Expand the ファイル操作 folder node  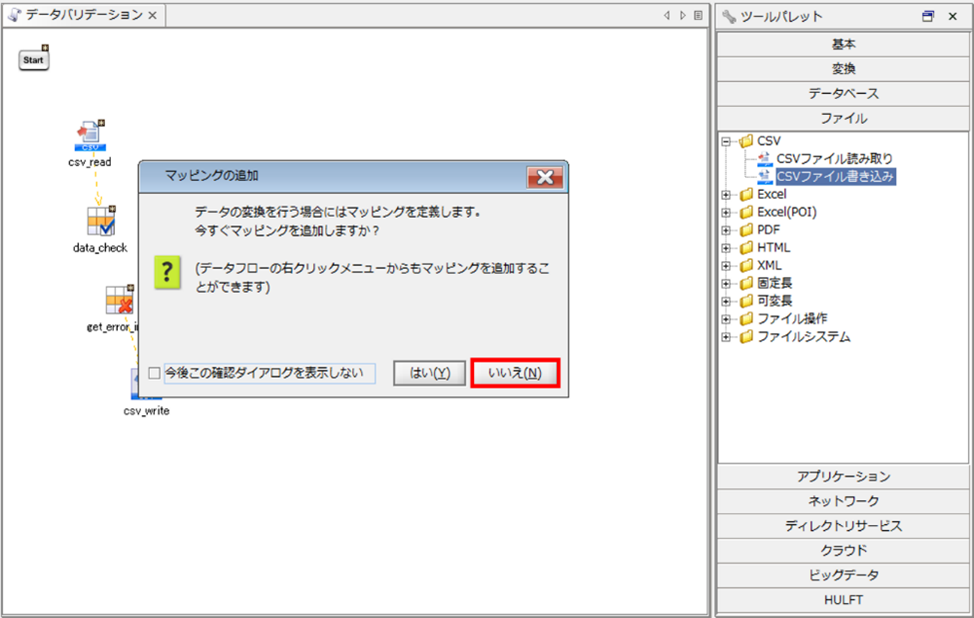[727, 319]
